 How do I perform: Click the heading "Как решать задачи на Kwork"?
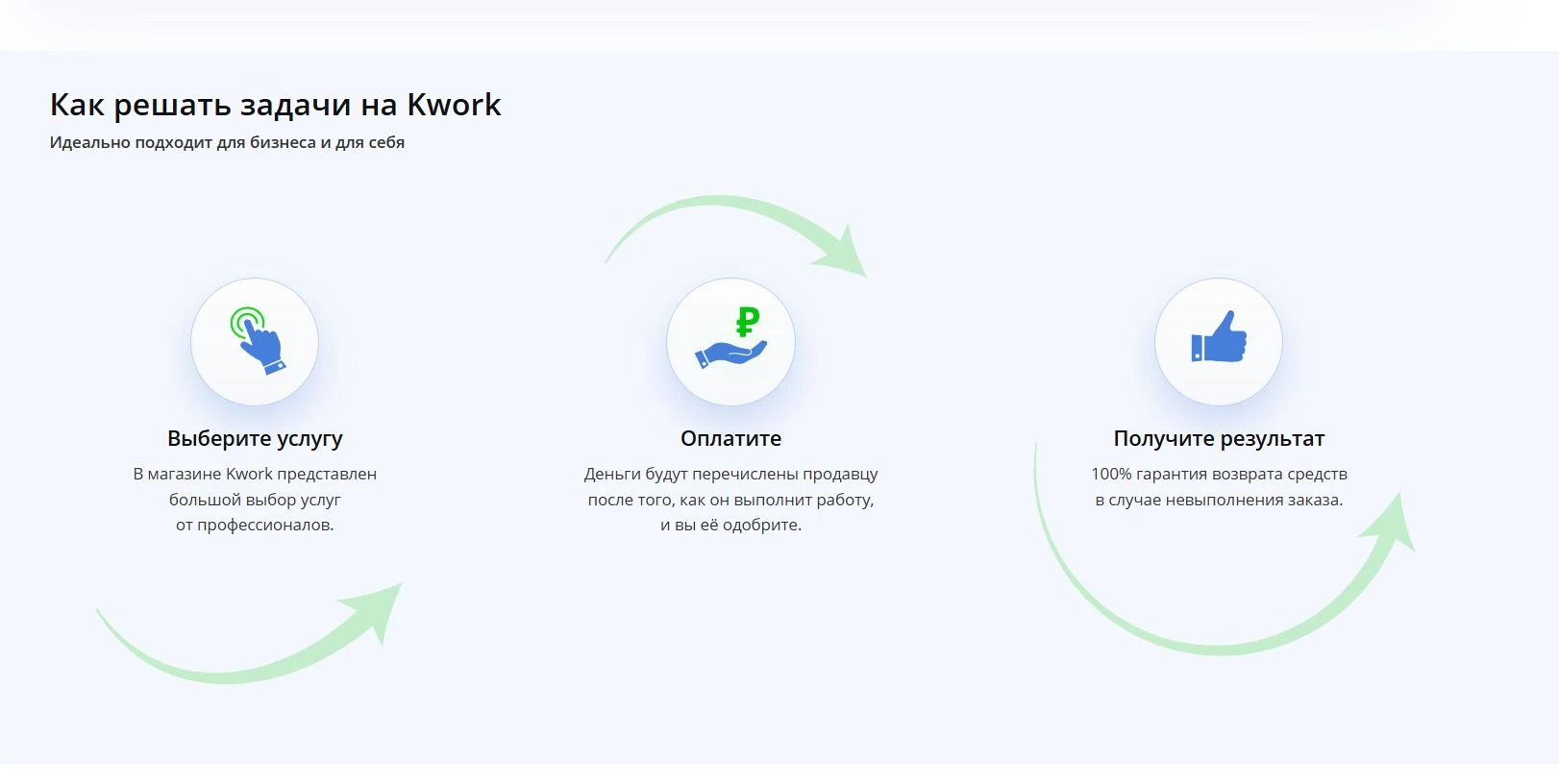pos(276,105)
